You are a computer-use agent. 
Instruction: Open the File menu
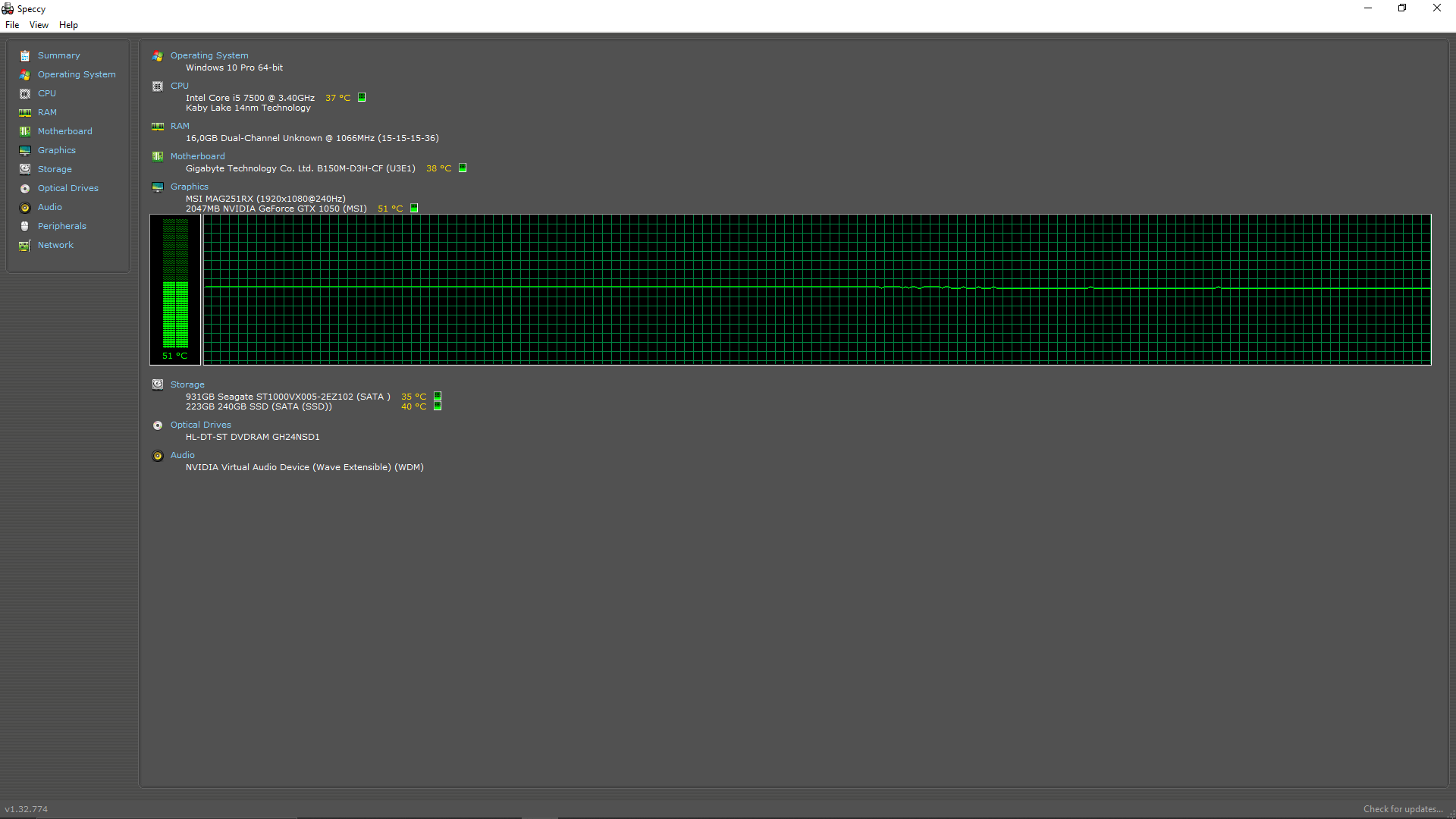(x=12, y=25)
